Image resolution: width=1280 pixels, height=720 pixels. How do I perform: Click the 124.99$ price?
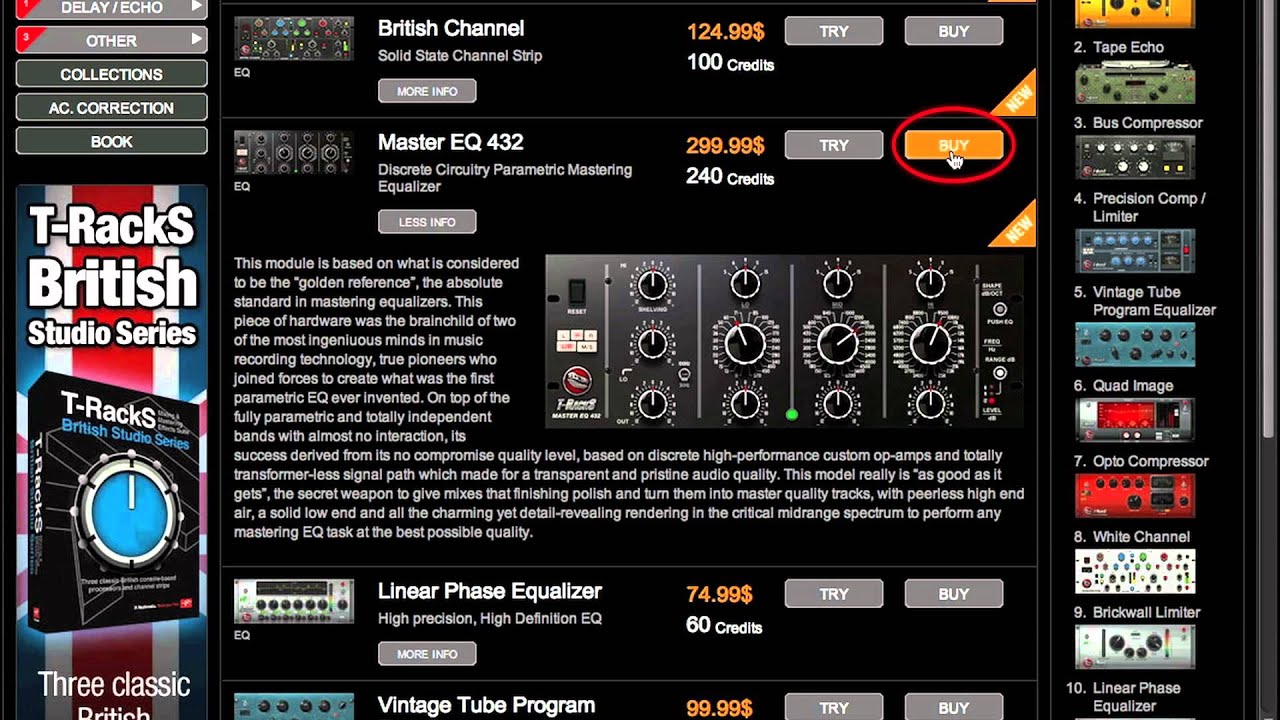[725, 31]
